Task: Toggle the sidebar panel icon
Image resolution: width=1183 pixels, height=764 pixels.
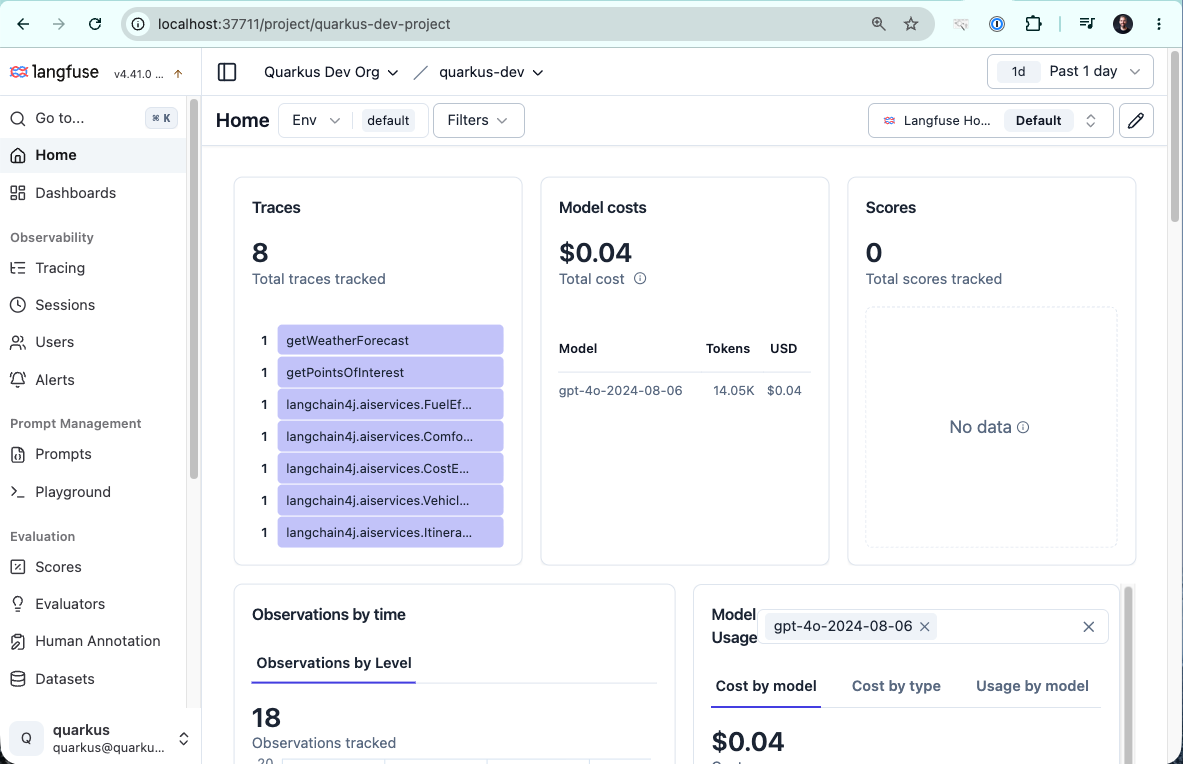Action: (227, 72)
